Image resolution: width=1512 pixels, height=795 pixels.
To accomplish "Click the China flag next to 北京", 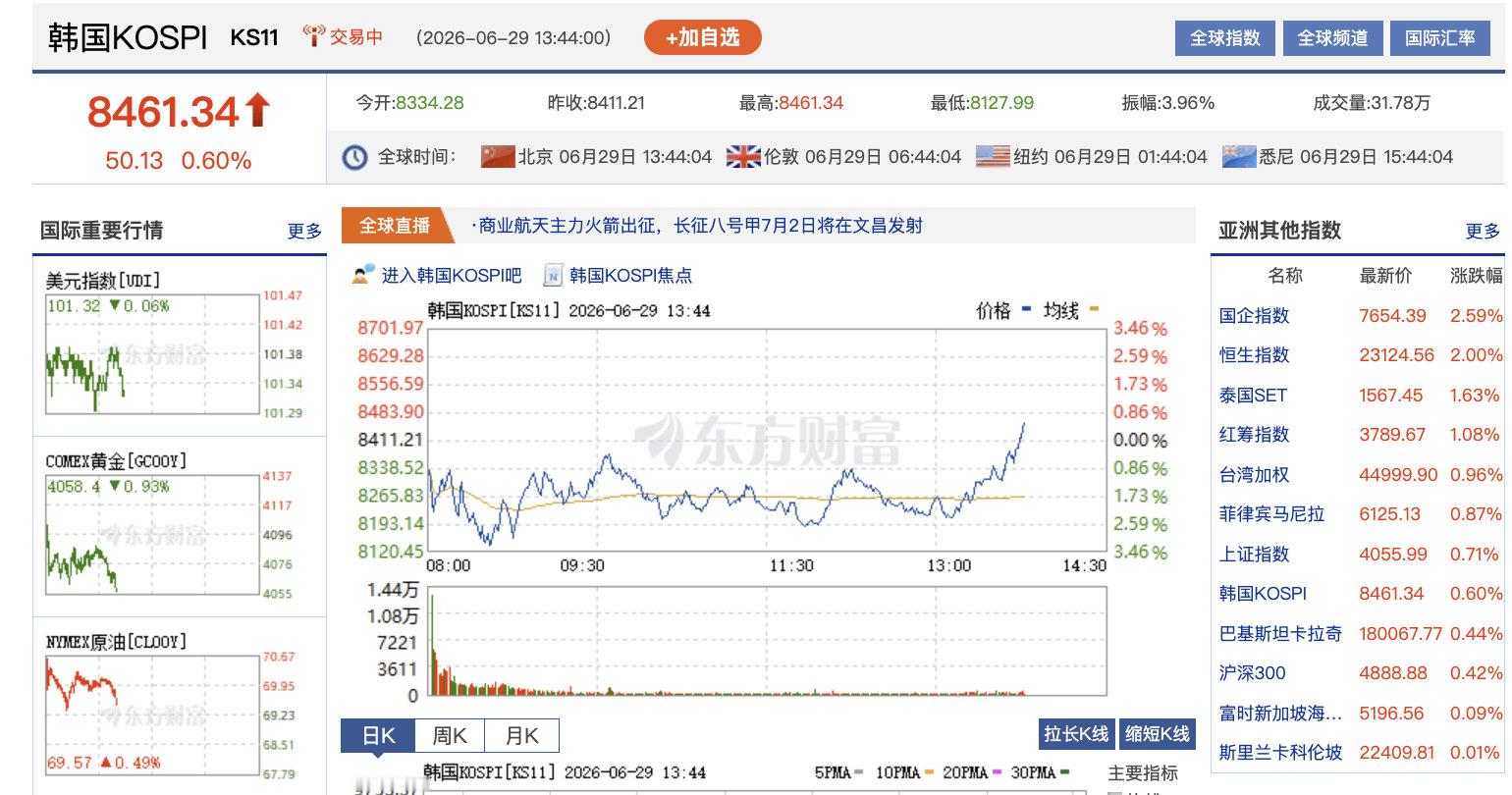I will tap(498, 156).
